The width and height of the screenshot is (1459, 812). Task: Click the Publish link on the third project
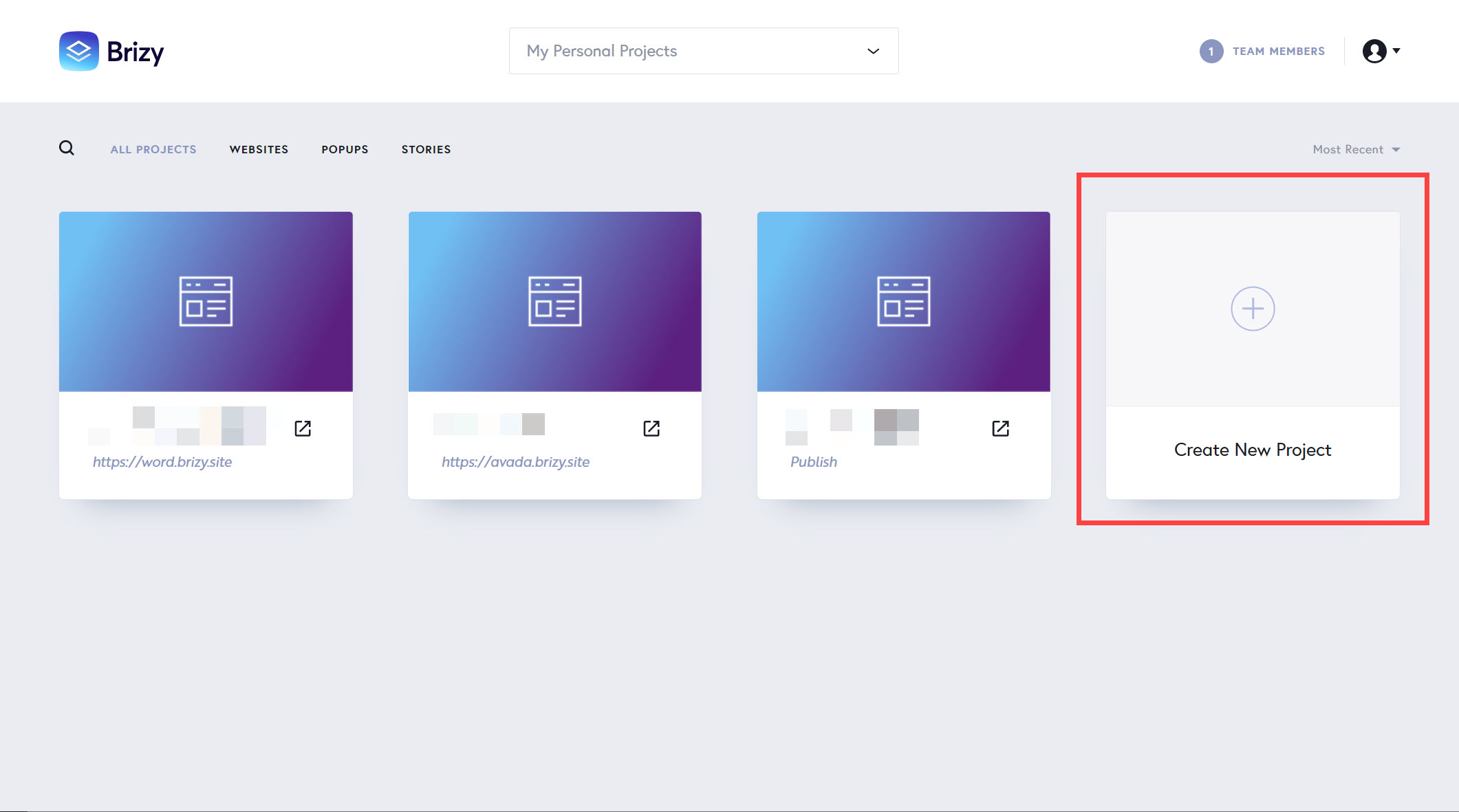click(813, 462)
